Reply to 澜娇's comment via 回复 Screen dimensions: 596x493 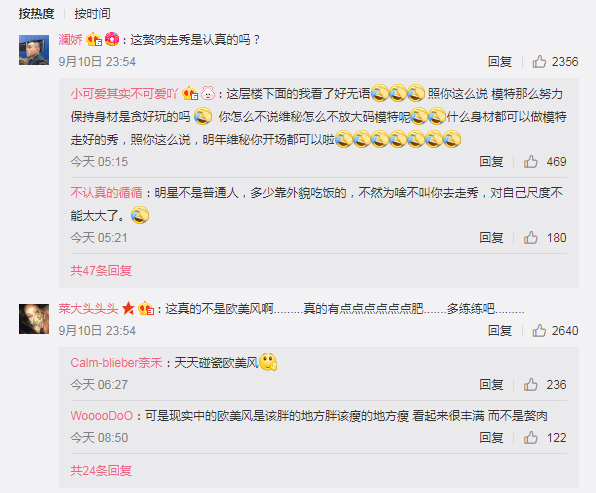pyautogui.click(x=500, y=62)
